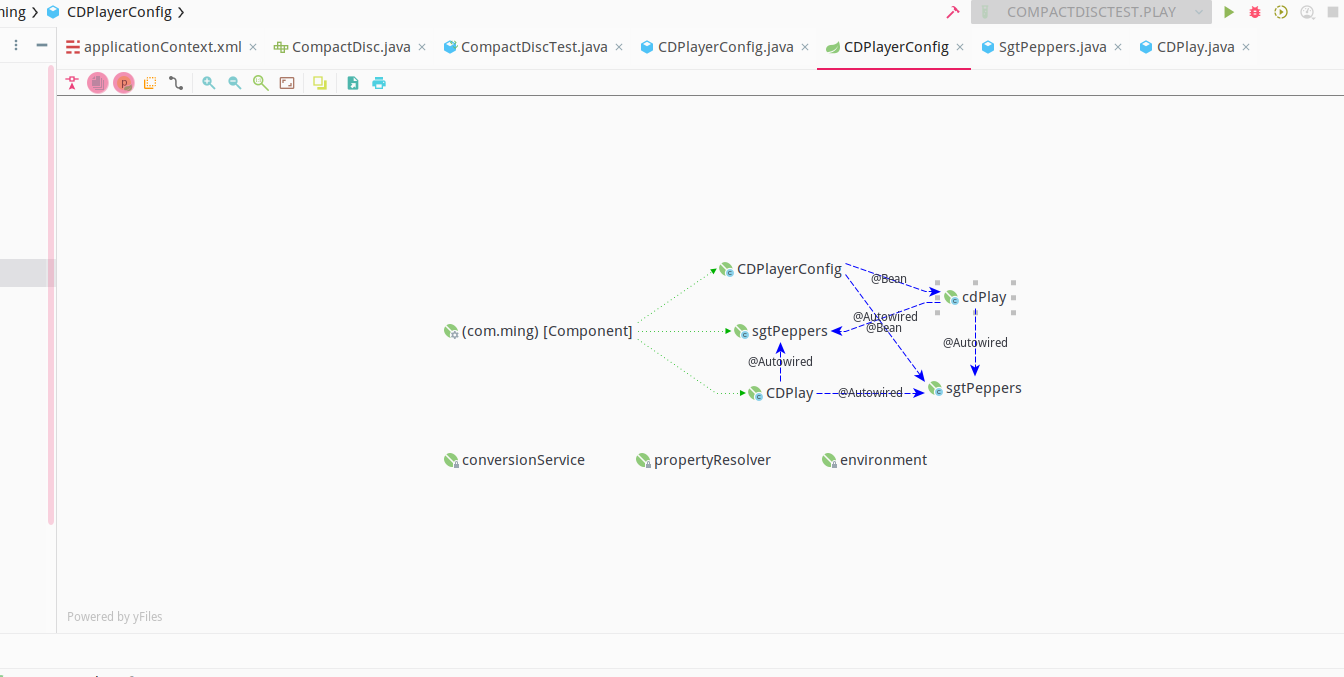1344x677 pixels.
Task: Close the CDPlay.java tab
Action: tap(1246, 47)
